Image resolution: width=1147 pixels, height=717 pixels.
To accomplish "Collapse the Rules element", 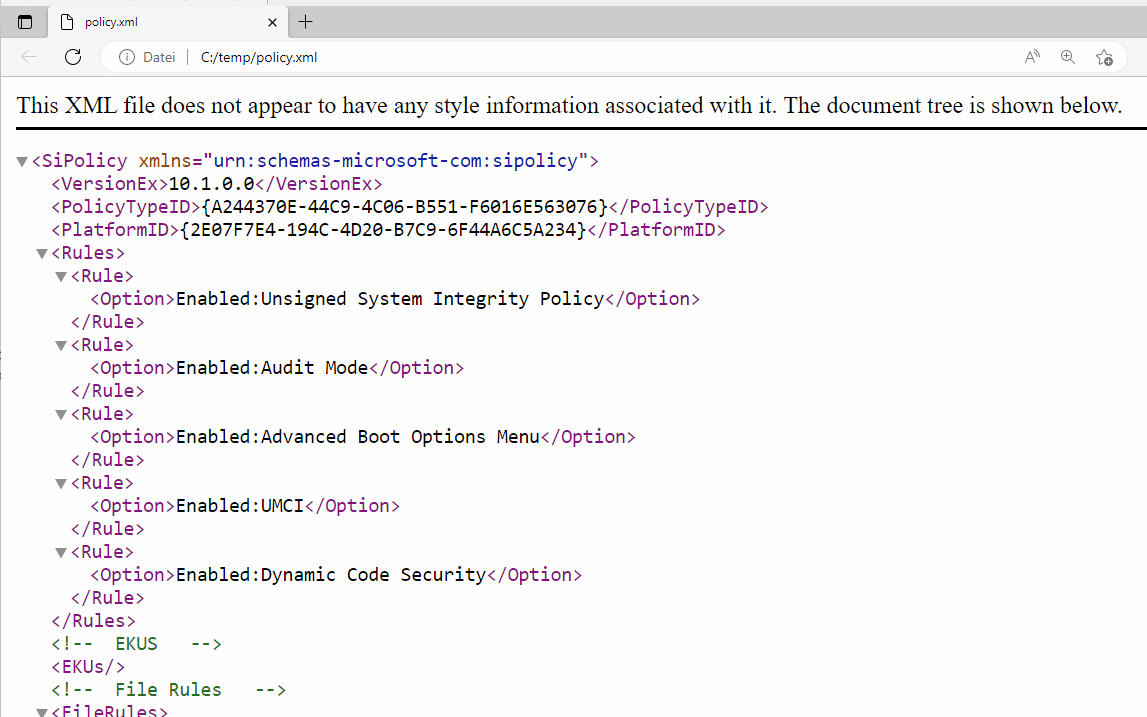I will click(41, 253).
